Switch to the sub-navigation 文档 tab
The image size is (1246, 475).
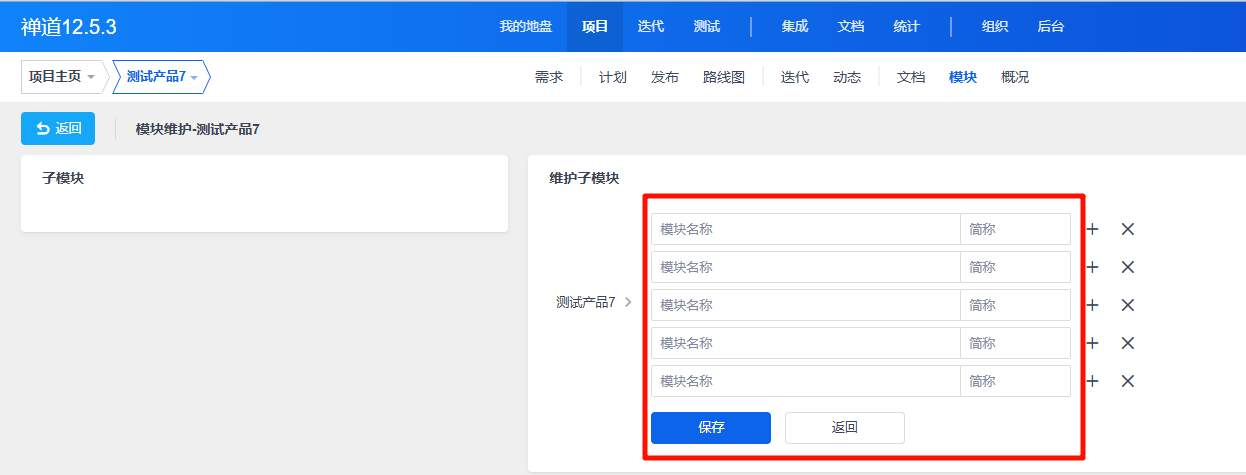(x=911, y=77)
